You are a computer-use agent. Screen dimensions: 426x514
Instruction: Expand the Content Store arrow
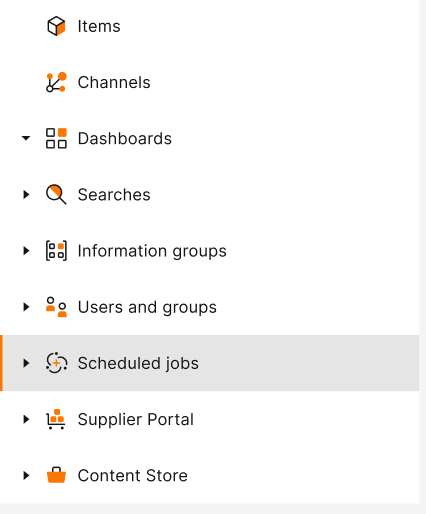pos(26,475)
